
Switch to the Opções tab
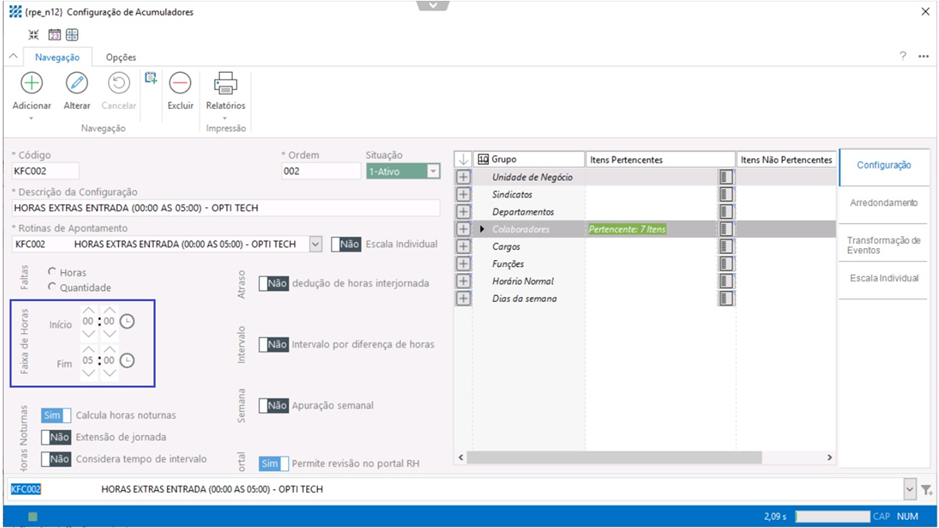121,57
